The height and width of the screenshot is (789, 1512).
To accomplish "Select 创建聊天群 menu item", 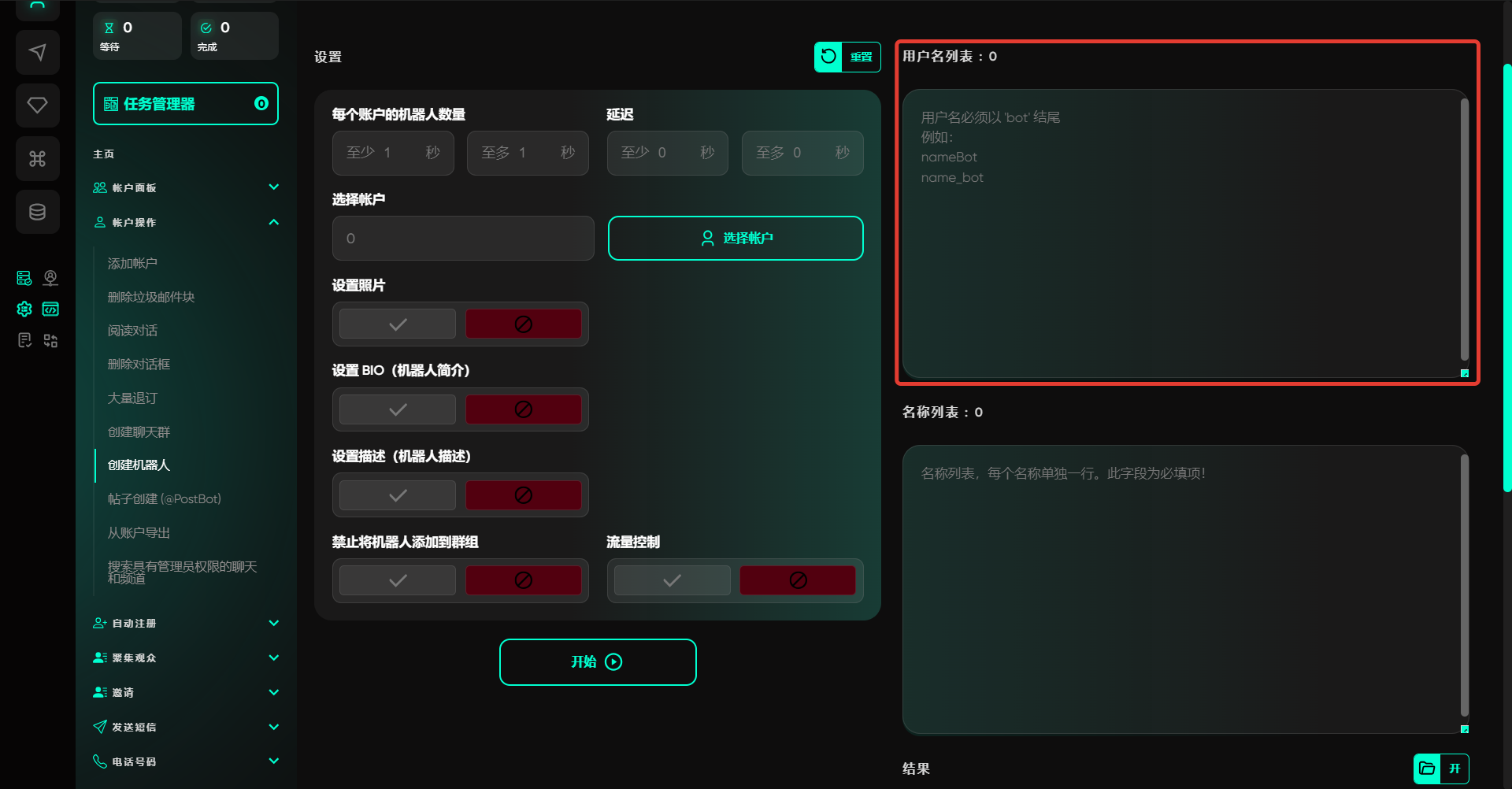I will point(139,432).
